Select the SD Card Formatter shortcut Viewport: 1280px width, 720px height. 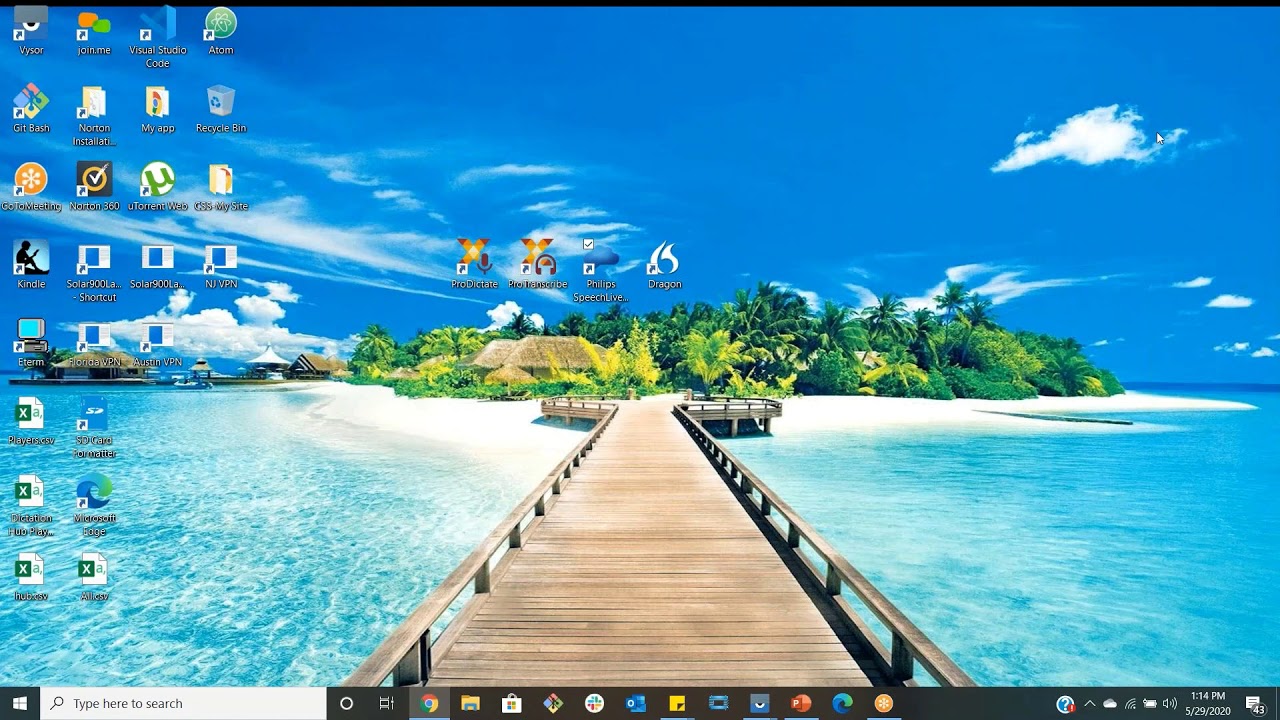click(x=94, y=429)
